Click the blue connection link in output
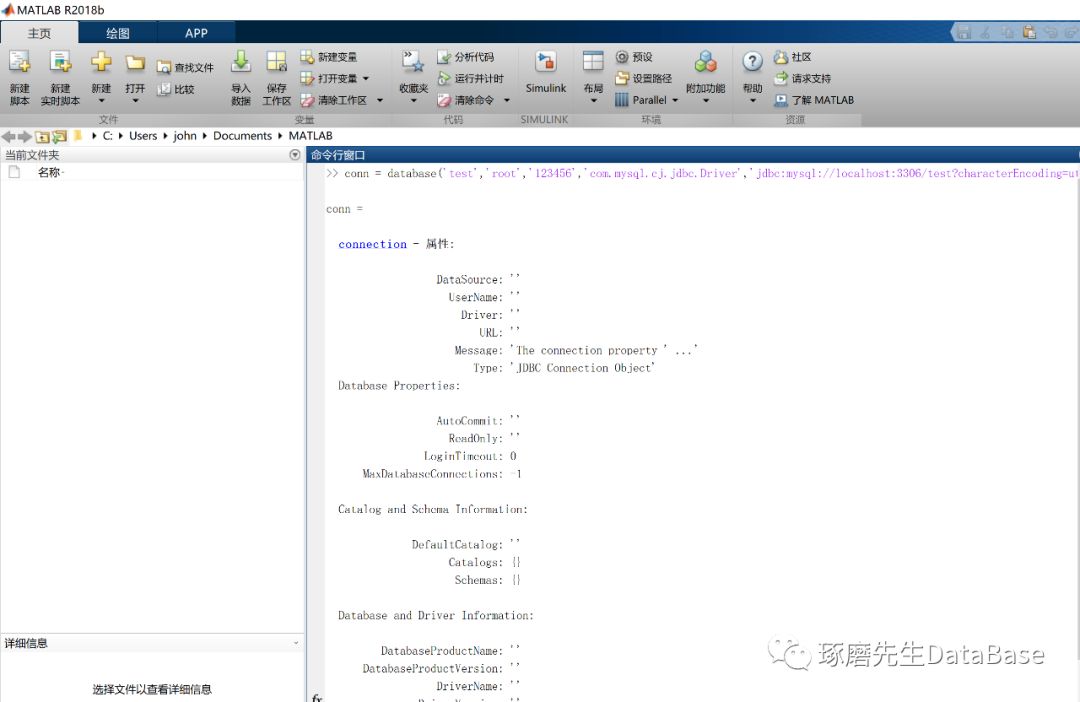 (373, 244)
